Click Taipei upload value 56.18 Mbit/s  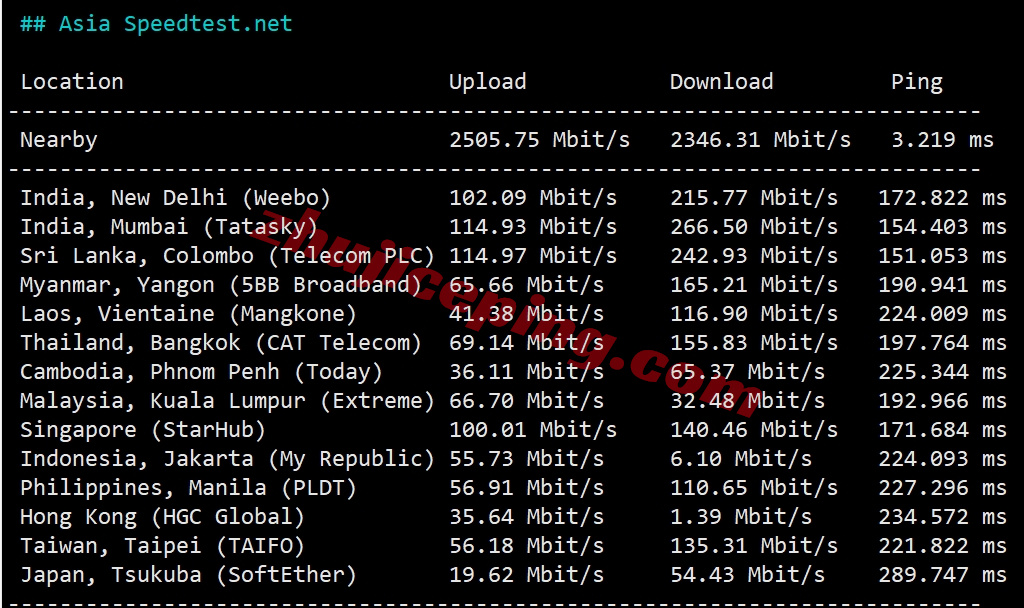(526, 545)
